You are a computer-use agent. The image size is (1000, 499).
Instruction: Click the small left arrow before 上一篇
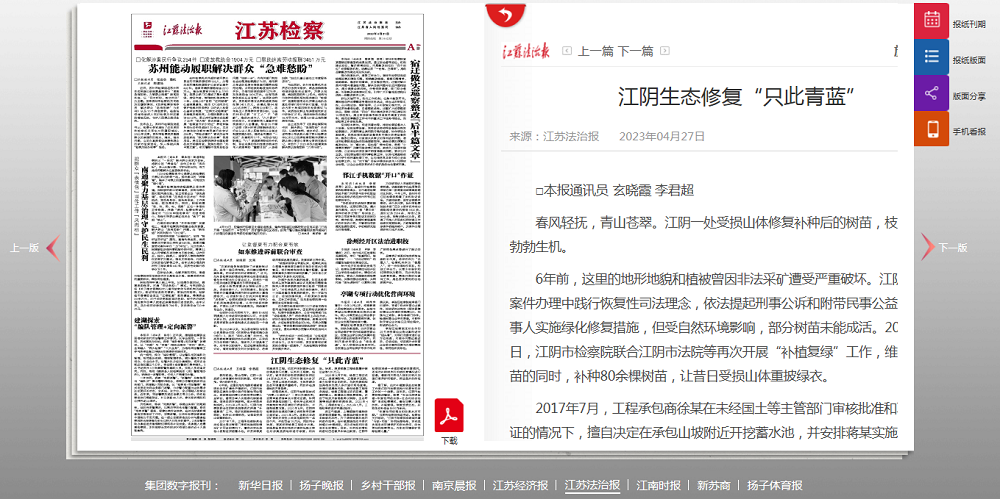[567, 51]
